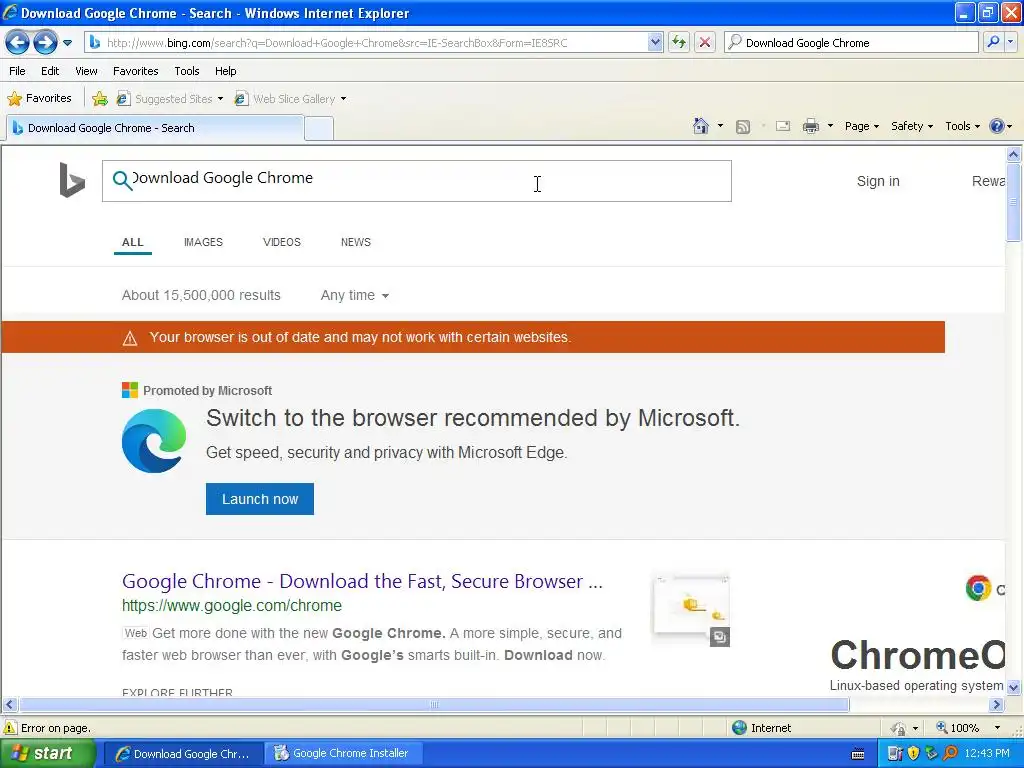
Task: Click the address bar URL field
Action: 366,43
